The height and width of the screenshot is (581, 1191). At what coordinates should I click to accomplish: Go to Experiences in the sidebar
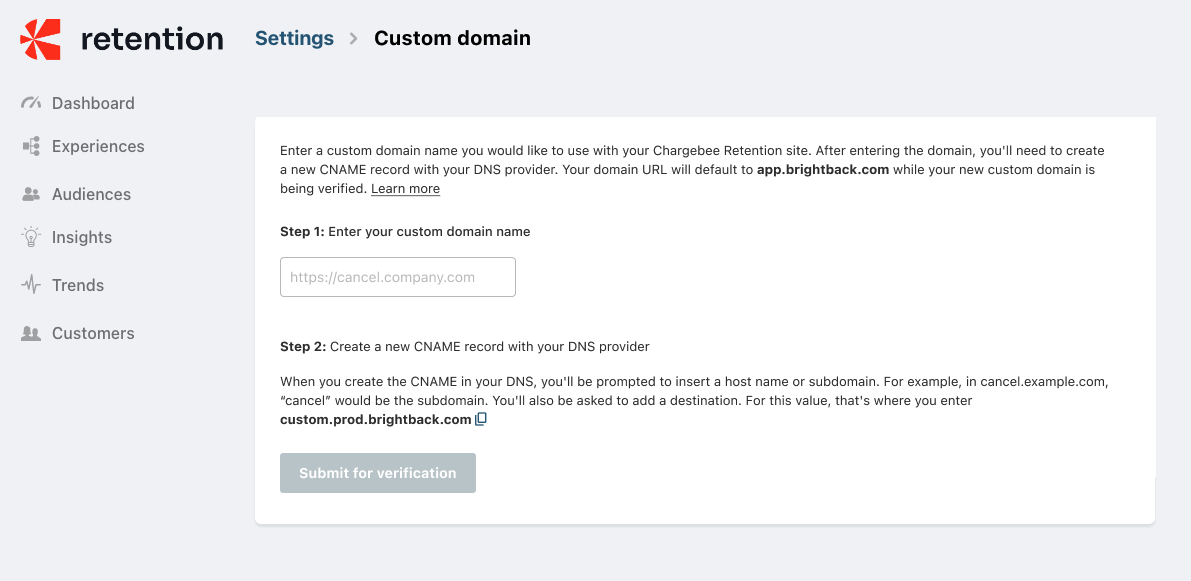tap(98, 146)
